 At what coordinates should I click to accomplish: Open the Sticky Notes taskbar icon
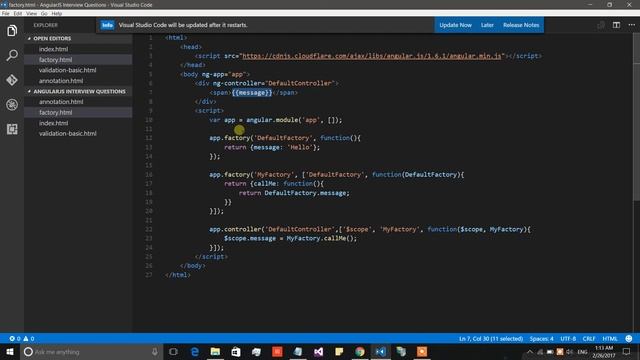pyautogui.click(x=339, y=351)
